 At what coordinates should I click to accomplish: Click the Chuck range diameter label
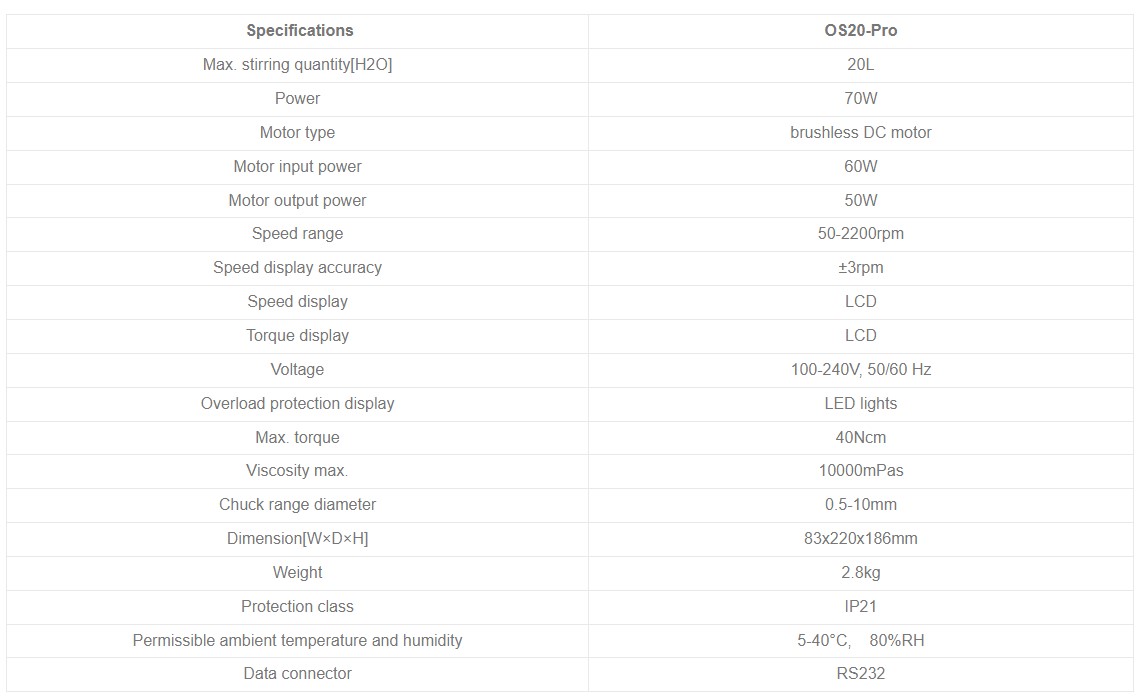[x=297, y=505]
